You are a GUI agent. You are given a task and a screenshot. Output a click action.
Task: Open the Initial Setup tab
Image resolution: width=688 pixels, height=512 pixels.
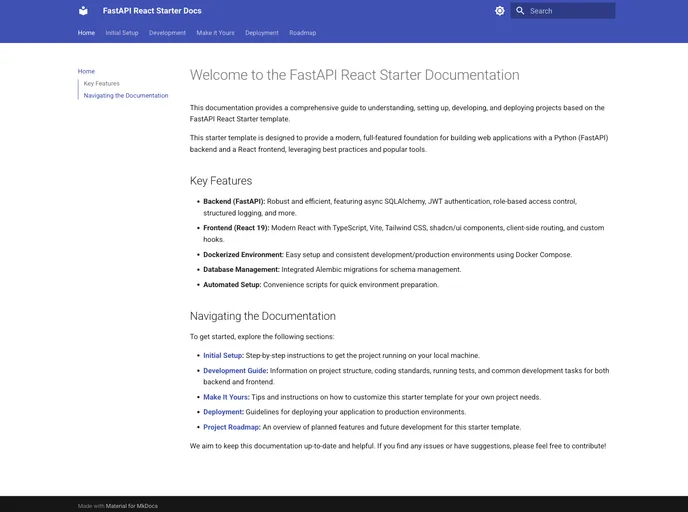(122, 33)
